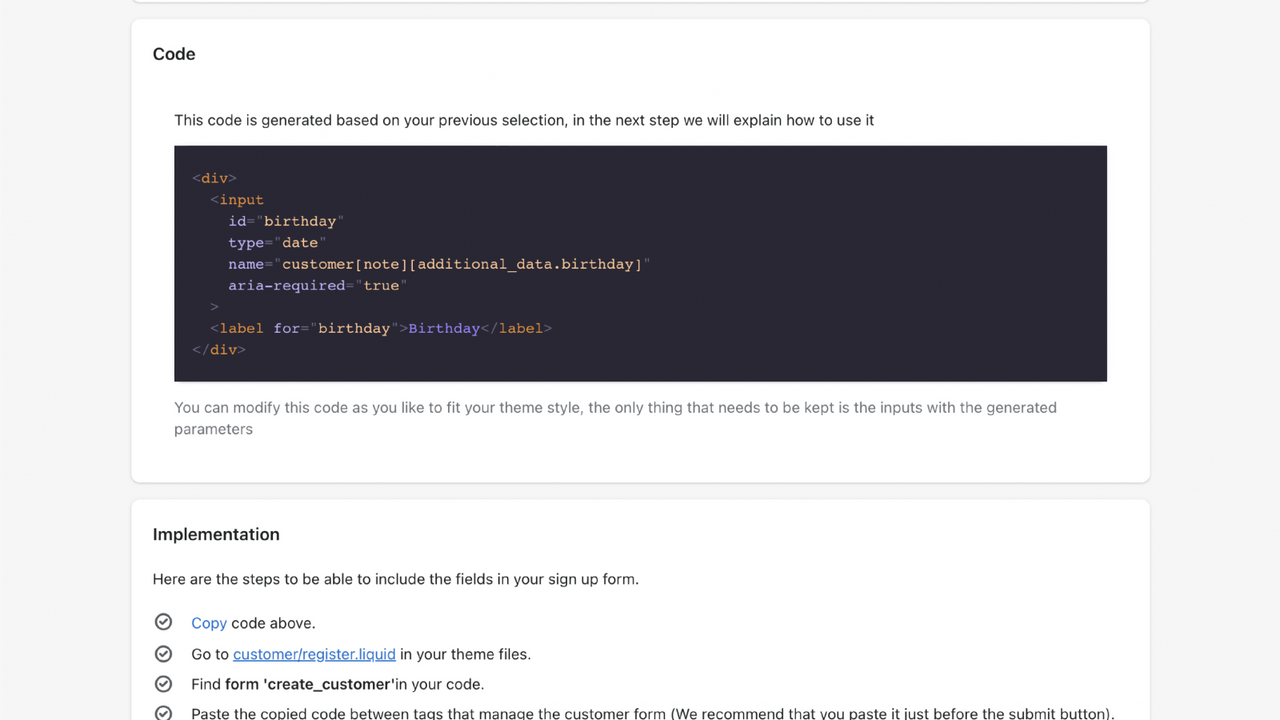Image resolution: width=1280 pixels, height=720 pixels.
Task: Click the Copy link in implementation steps
Action: [209, 623]
